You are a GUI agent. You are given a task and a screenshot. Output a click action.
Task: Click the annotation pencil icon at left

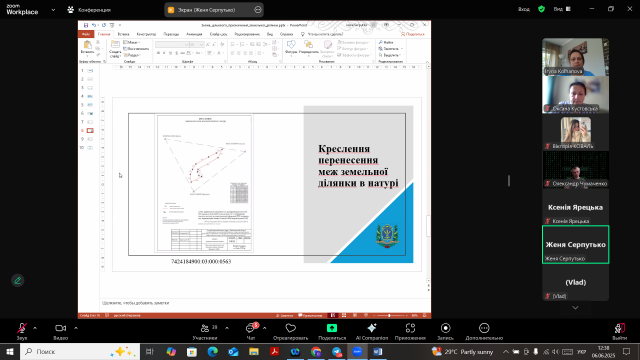click(18, 280)
